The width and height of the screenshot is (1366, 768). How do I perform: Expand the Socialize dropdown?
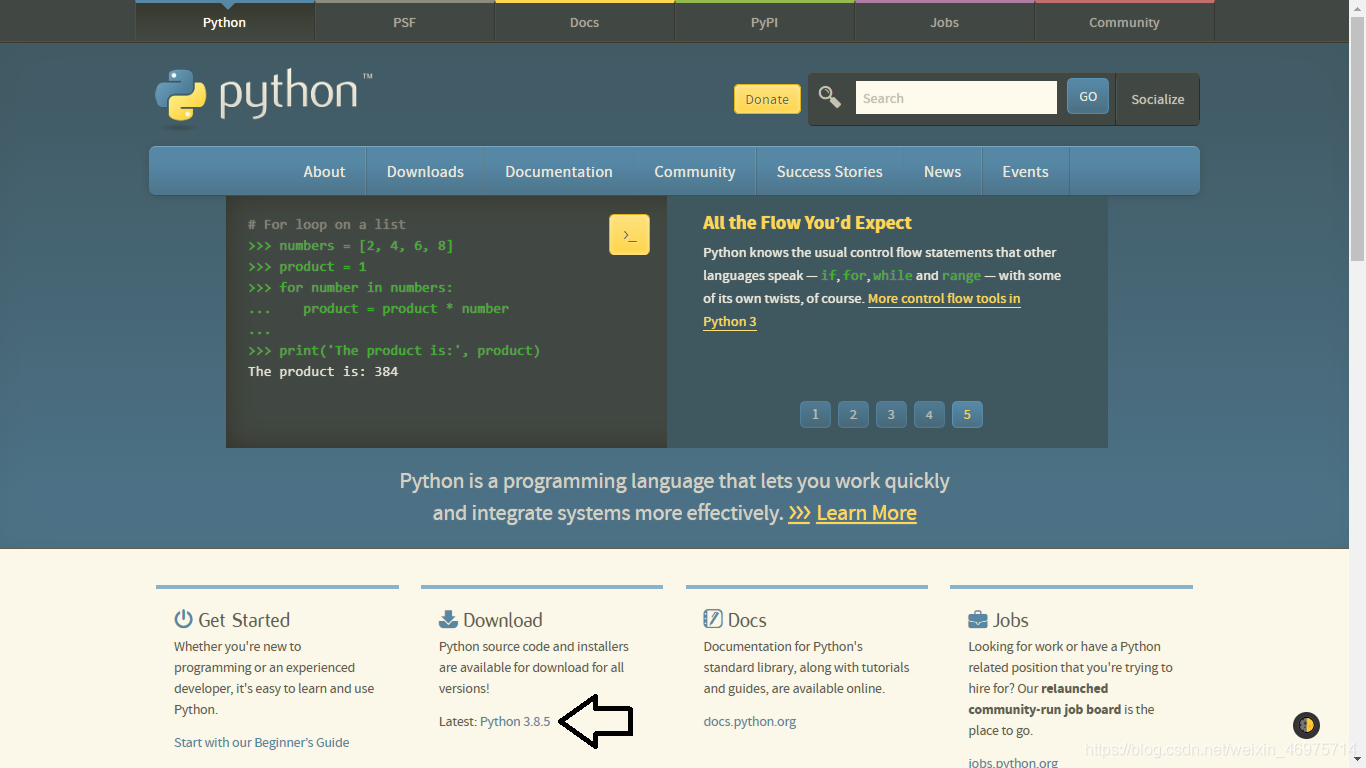click(1157, 99)
